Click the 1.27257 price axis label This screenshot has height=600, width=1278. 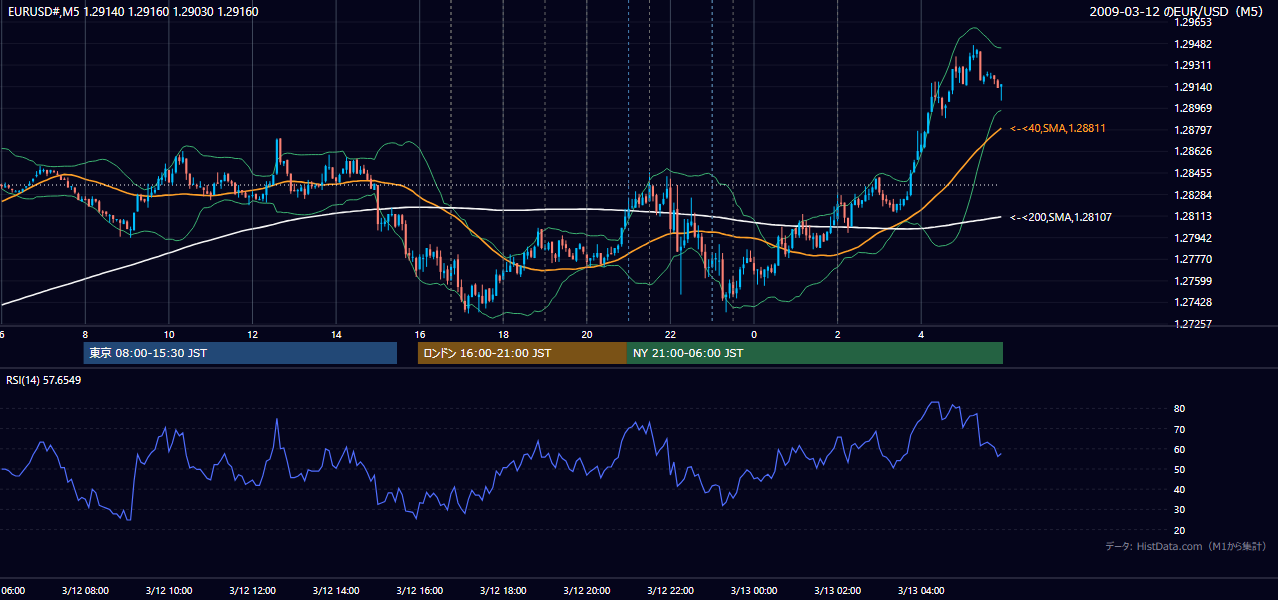(x=1194, y=324)
